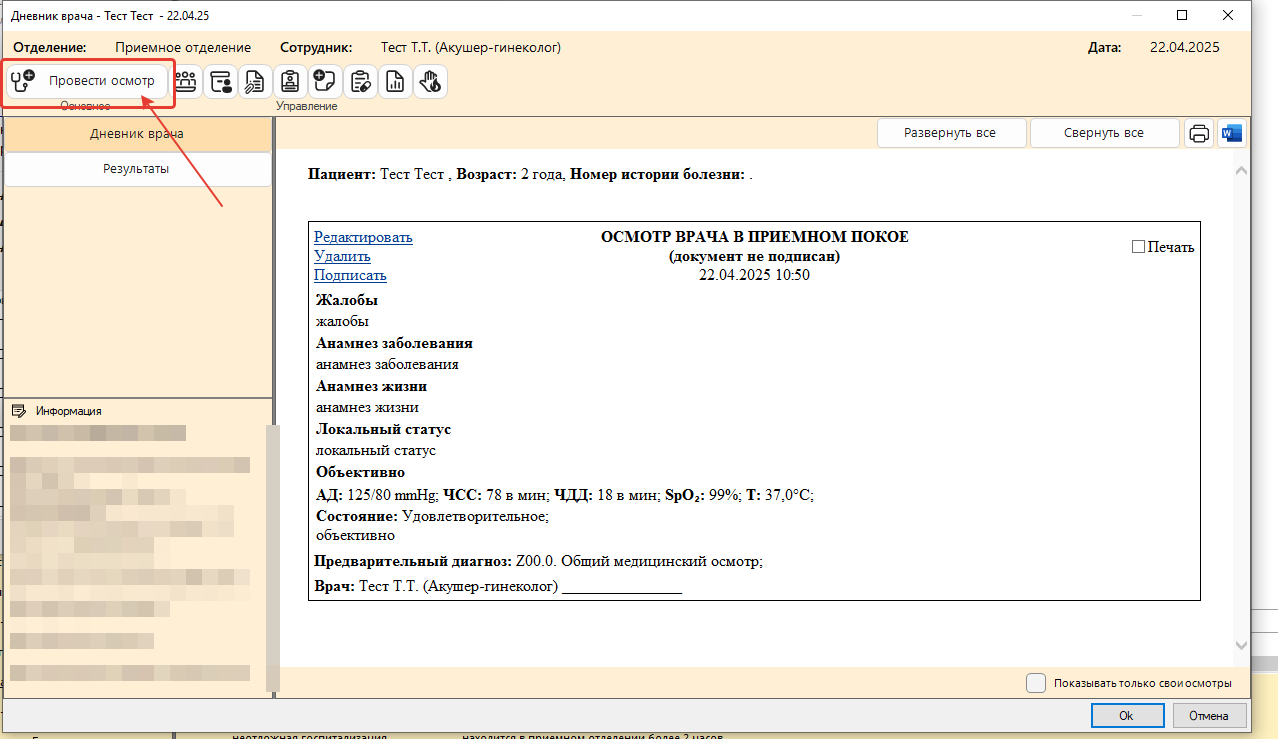This screenshot has width=1278, height=739.
Task: Click the document with bar chart icon
Action: click(395, 82)
